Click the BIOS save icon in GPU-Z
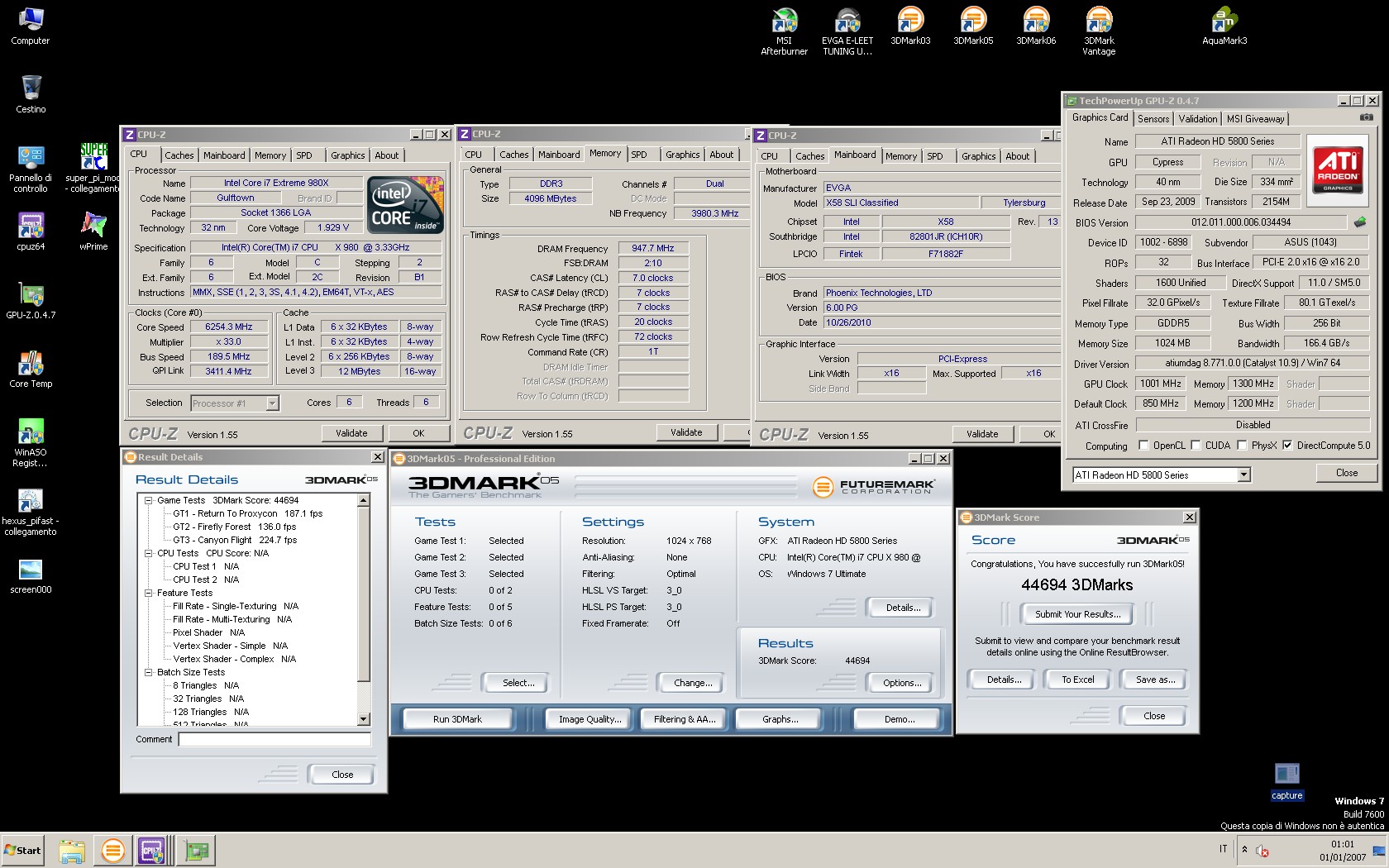The height and width of the screenshot is (868, 1389). pos(1360,222)
